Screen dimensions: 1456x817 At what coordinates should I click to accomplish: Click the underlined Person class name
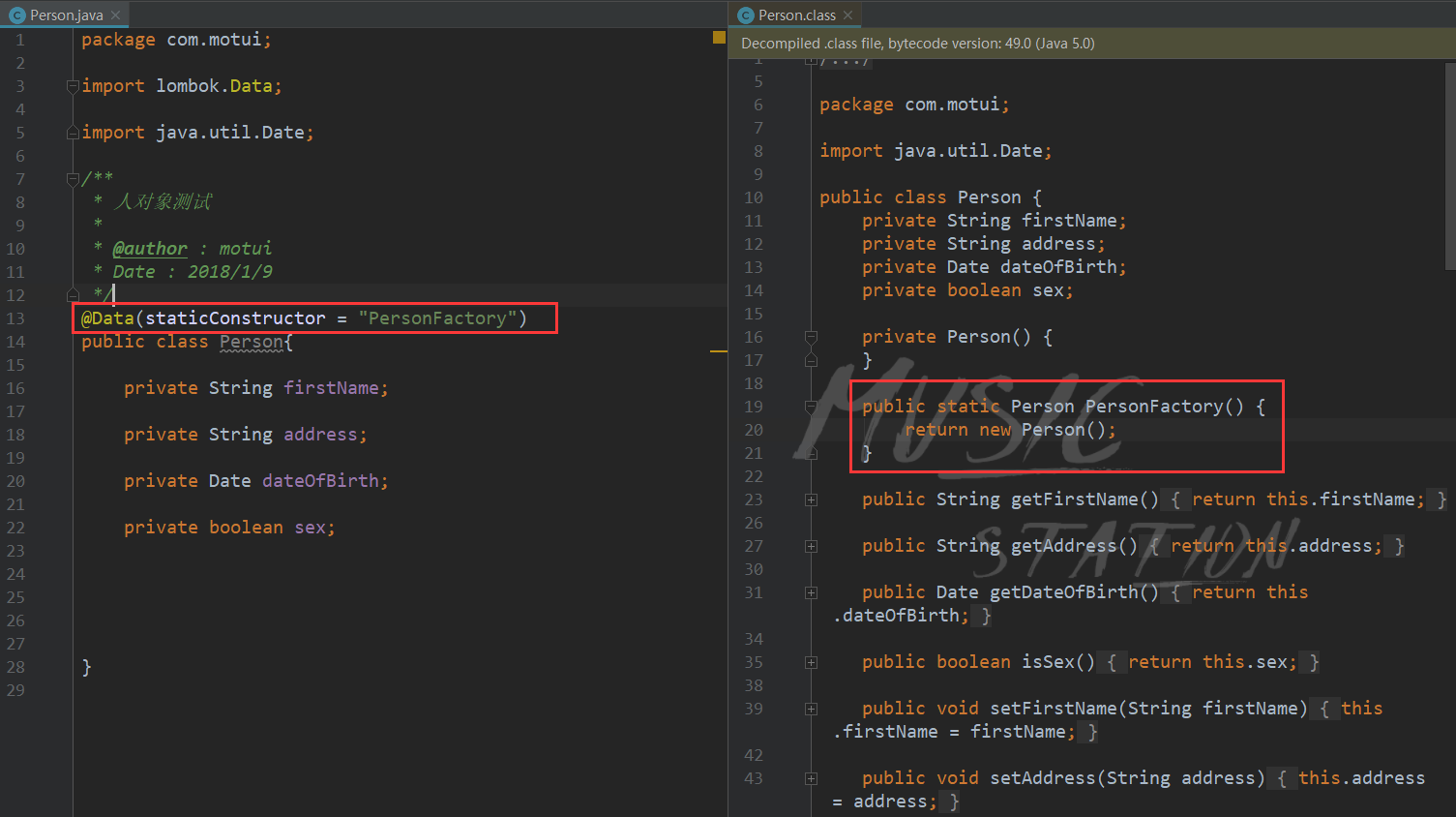(x=252, y=343)
